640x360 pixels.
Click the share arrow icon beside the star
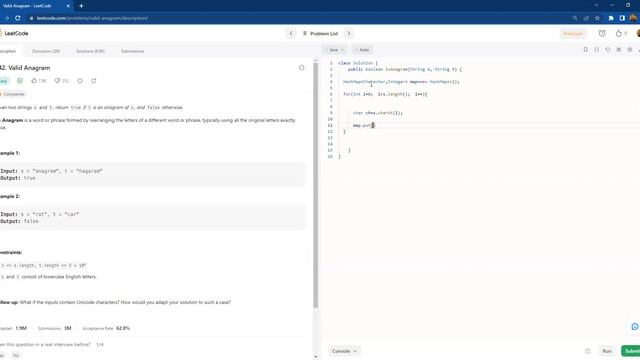(93, 81)
